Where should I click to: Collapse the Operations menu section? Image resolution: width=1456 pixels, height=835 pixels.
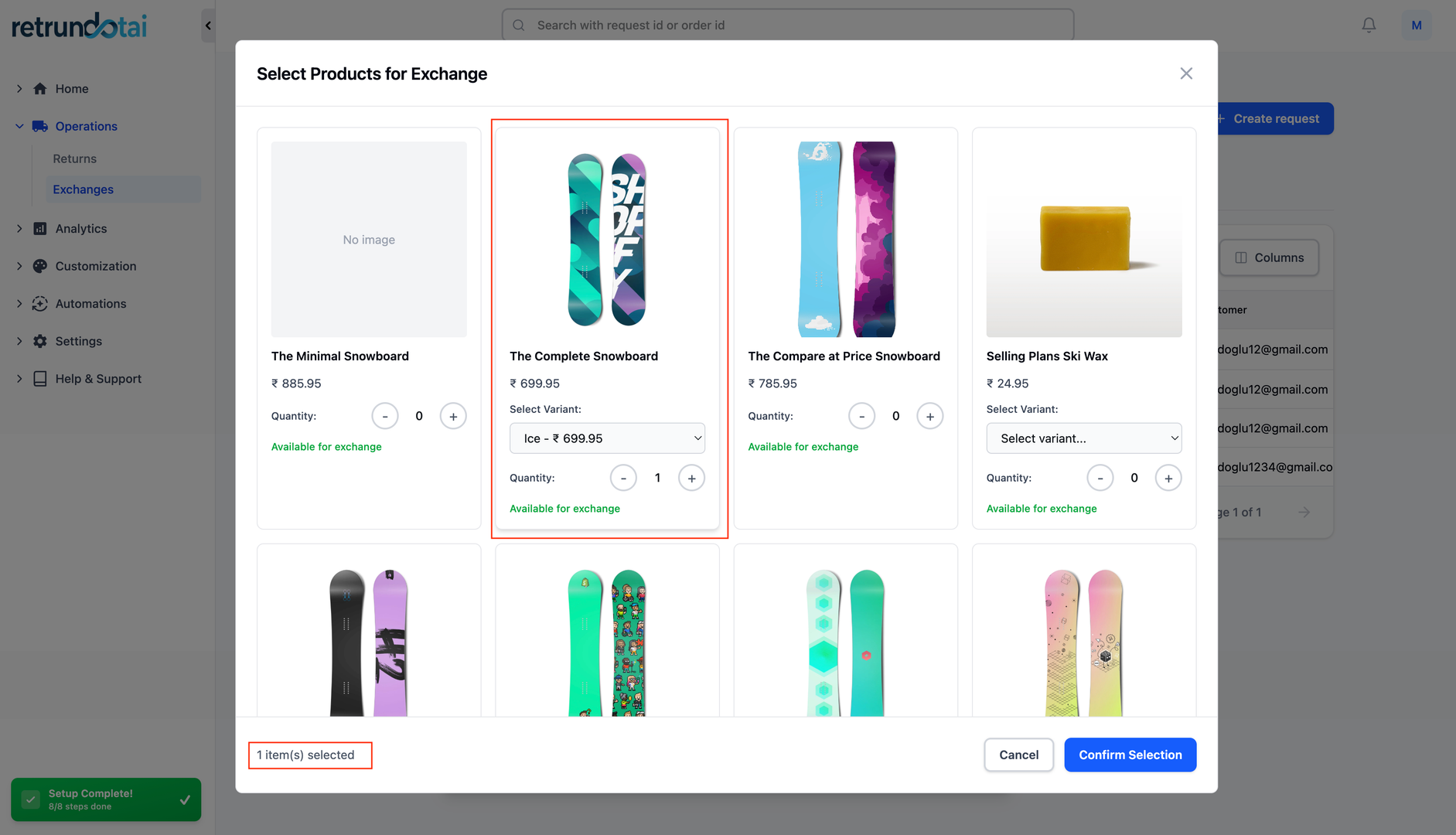(x=19, y=126)
